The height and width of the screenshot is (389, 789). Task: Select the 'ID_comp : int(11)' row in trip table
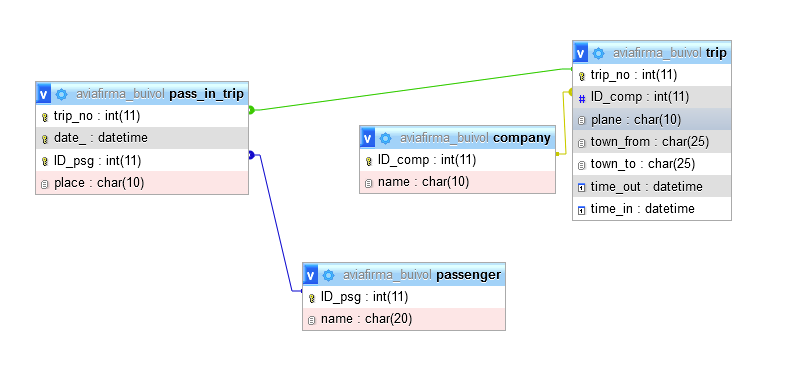pos(652,97)
